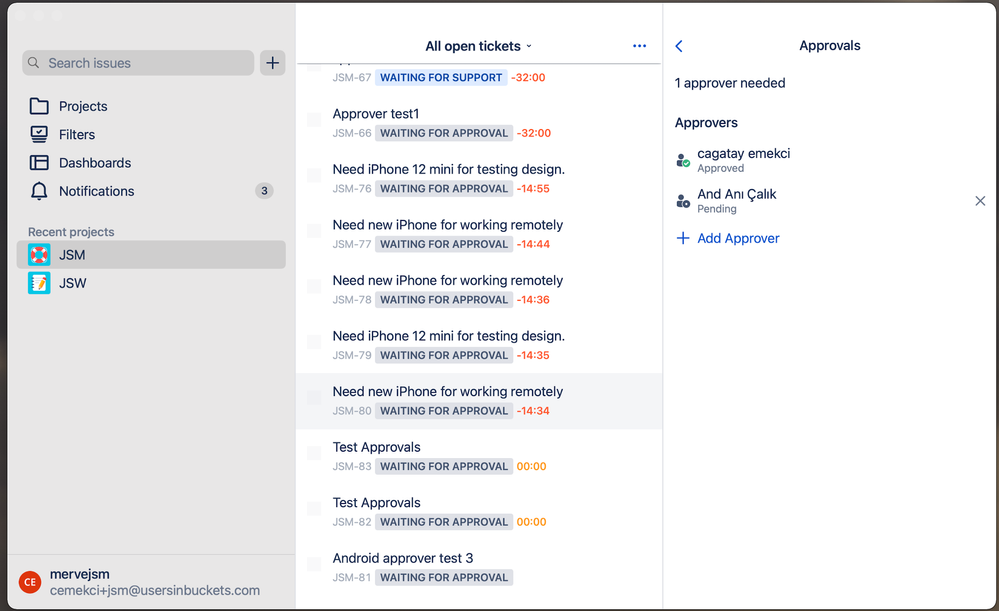Open Dashboards in the sidebar
Image resolution: width=999 pixels, height=611 pixels.
151,162
